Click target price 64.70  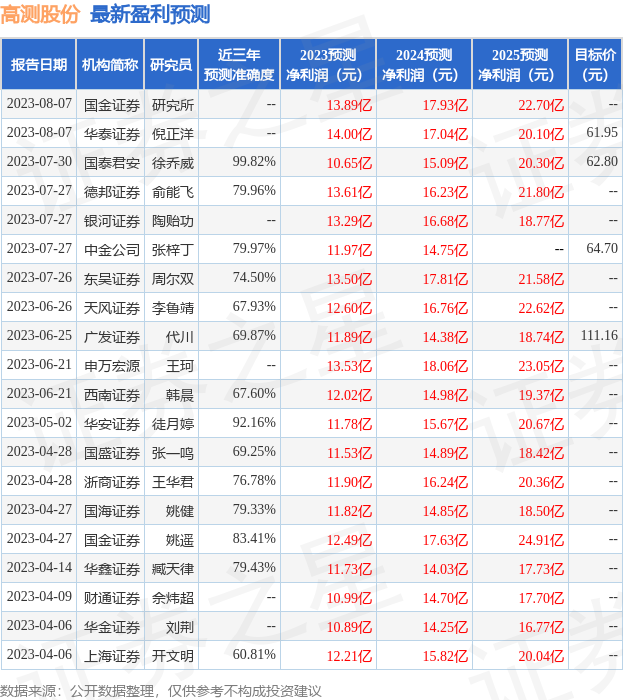(602, 248)
